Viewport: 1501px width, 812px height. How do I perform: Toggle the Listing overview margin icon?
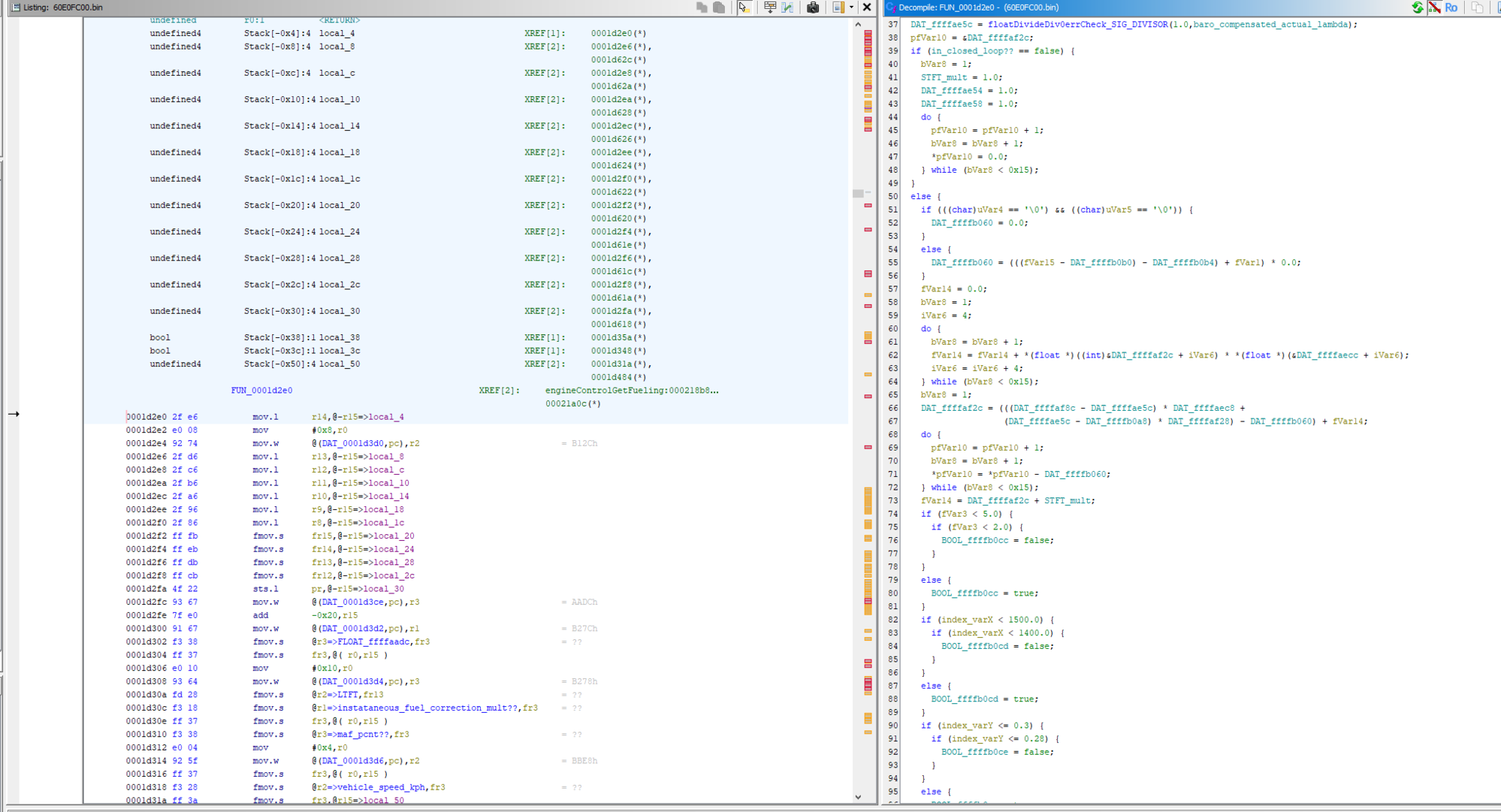point(838,8)
